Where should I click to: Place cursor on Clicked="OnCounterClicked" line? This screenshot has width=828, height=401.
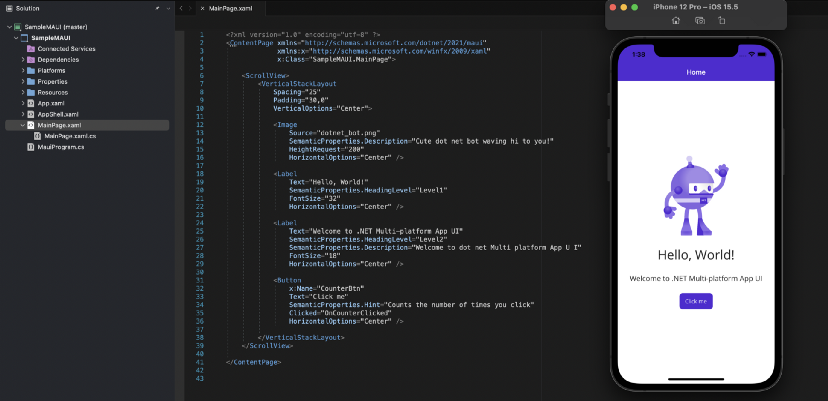[x=340, y=313]
